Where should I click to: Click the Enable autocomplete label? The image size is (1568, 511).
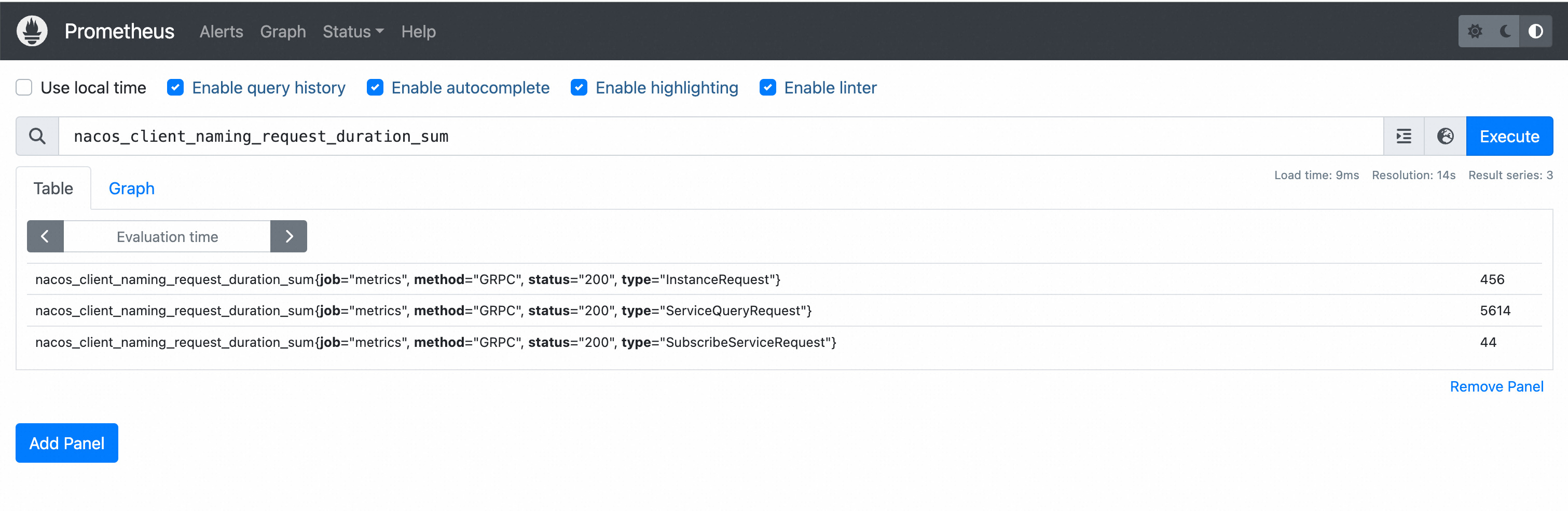[x=470, y=88]
